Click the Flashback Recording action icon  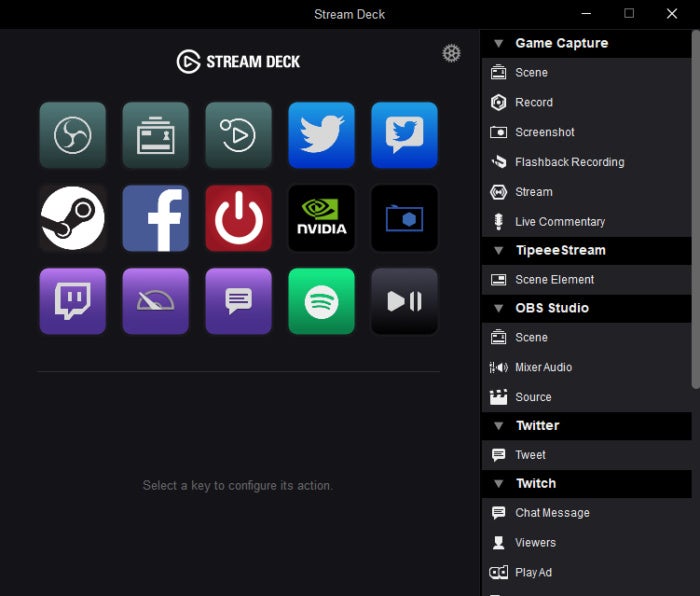(499, 162)
